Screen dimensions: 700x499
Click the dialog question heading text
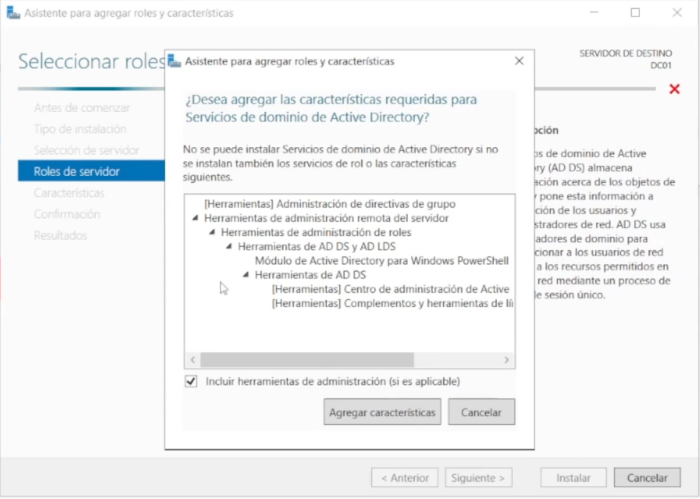tap(331, 108)
